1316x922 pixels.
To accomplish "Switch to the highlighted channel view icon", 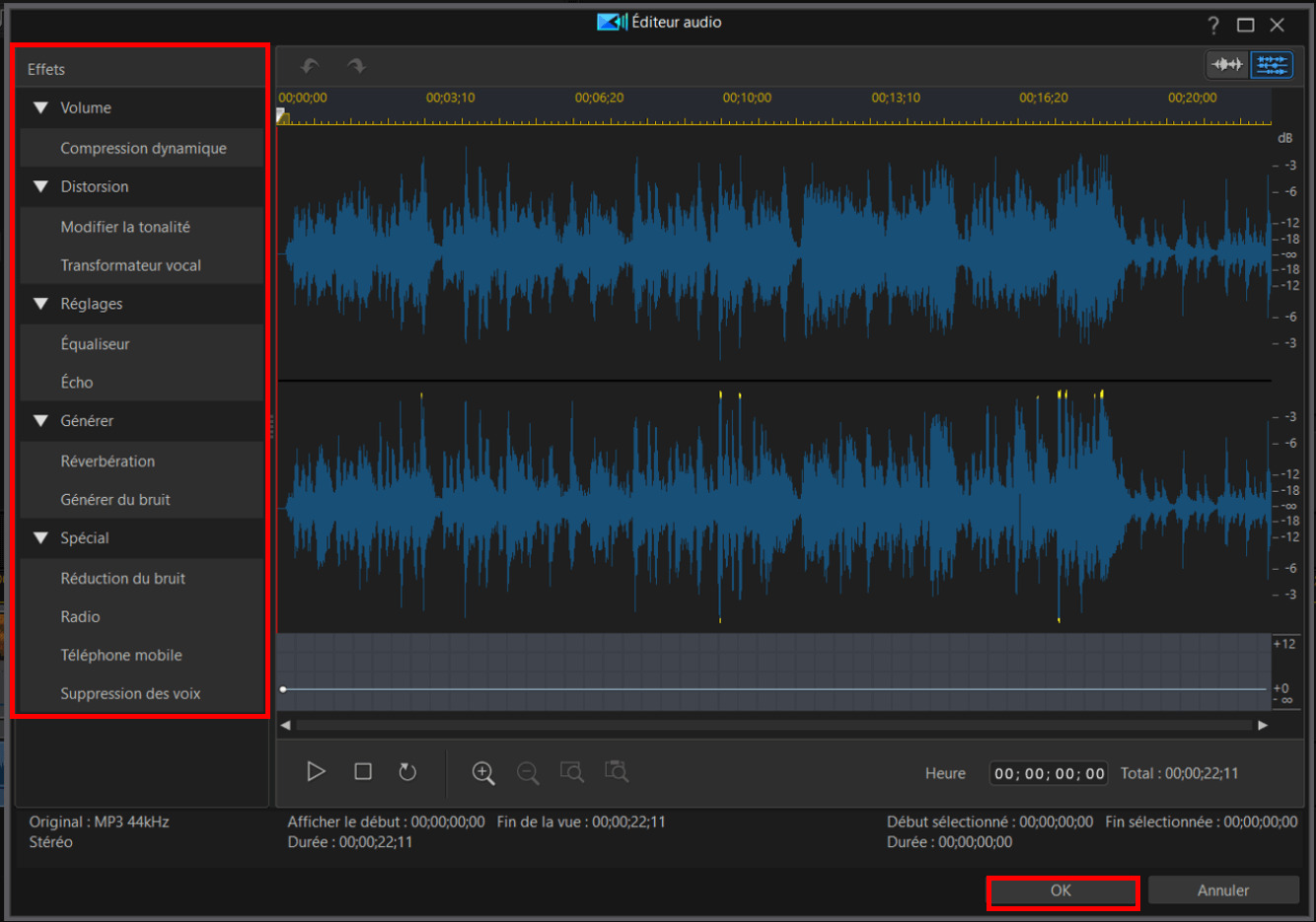I will (1272, 65).
